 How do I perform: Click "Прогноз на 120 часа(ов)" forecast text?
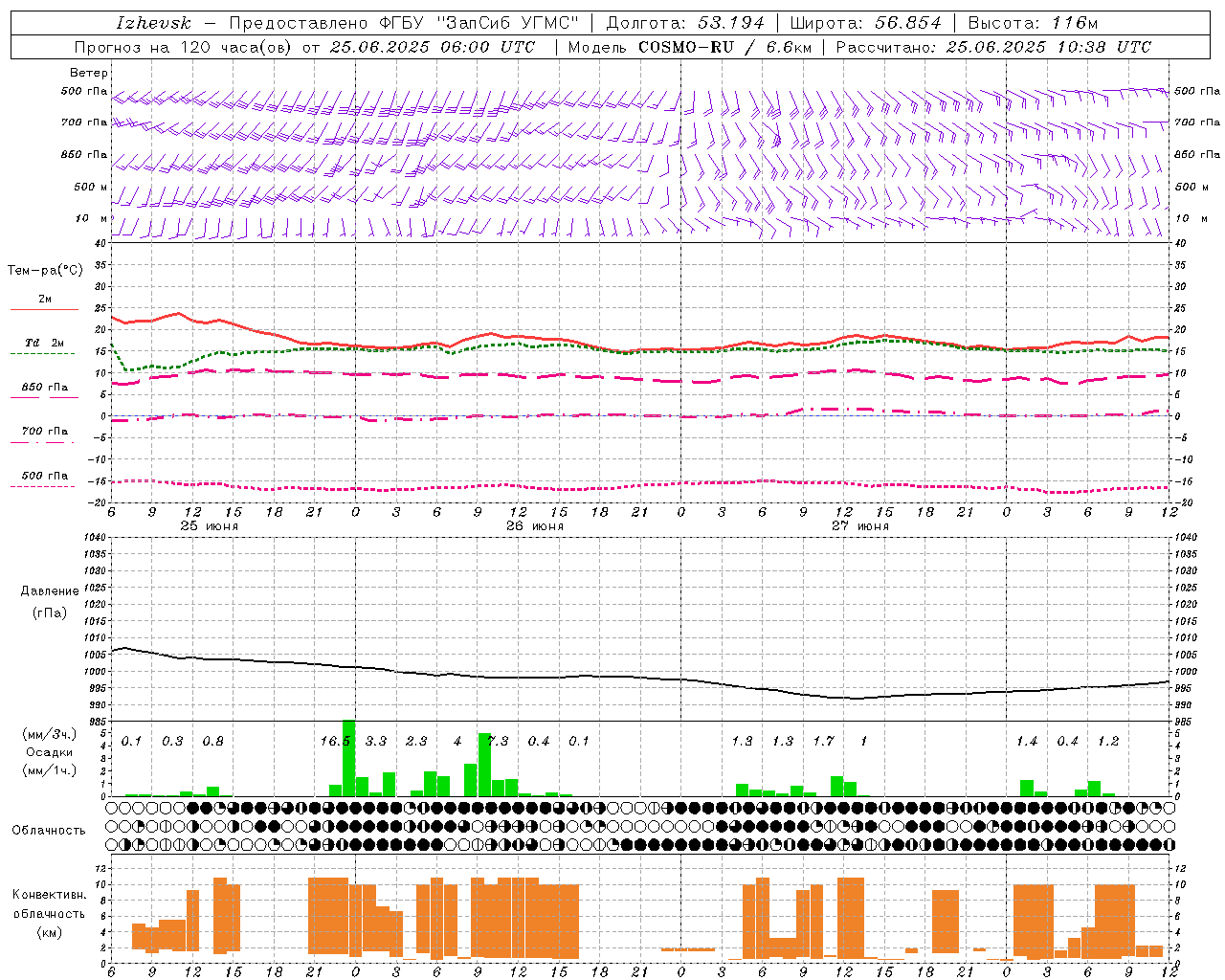(x=185, y=47)
